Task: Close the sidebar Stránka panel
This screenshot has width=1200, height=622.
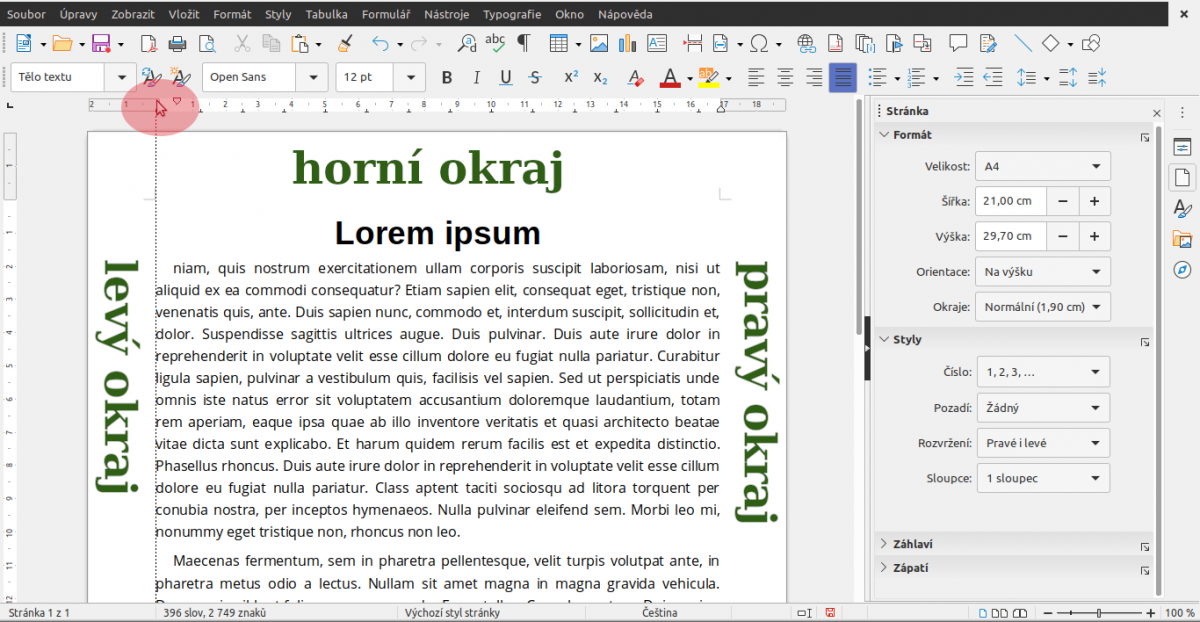Action: (x=1157, y=113)
